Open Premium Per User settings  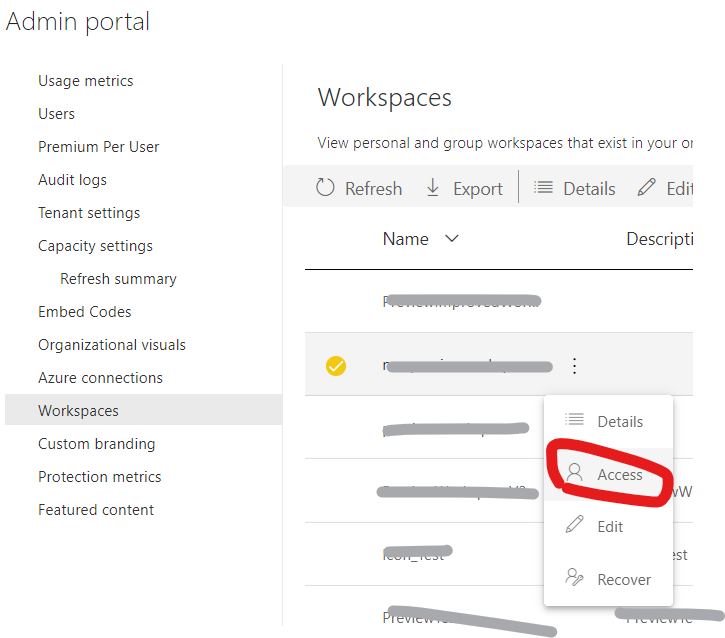point(98,147)
